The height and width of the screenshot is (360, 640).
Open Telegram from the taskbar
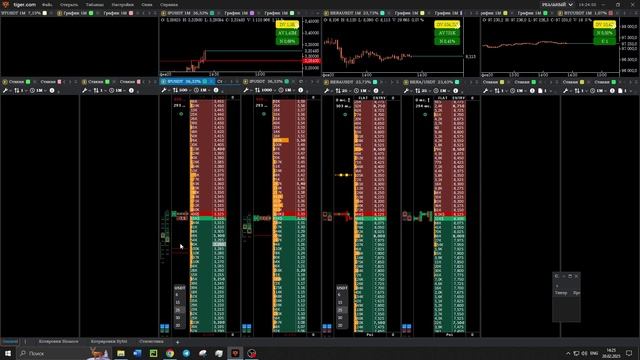pos(186,353)
